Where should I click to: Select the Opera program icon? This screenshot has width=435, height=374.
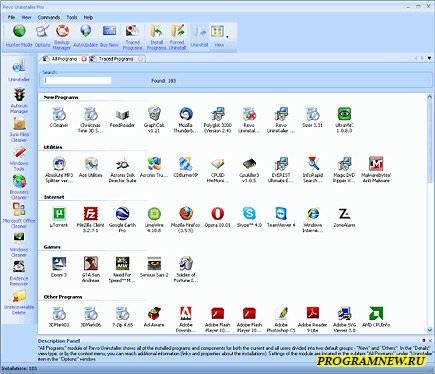(217, 217)
